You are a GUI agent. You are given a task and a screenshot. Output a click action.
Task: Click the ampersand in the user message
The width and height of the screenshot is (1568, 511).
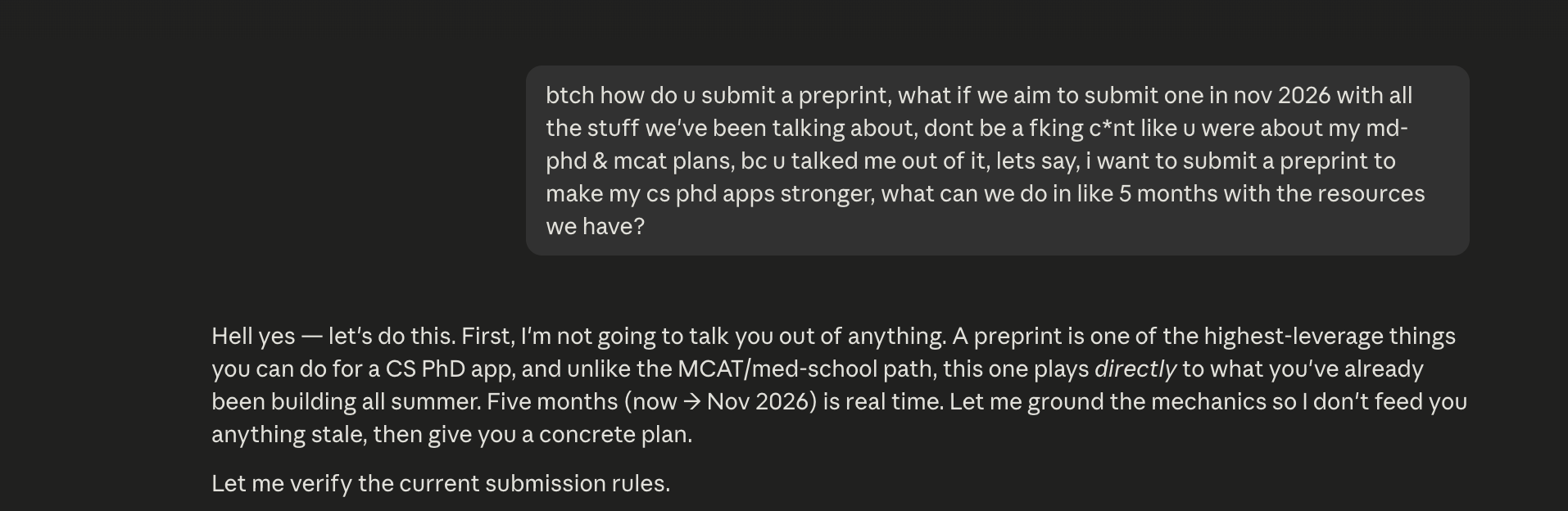tap(600, 161)
